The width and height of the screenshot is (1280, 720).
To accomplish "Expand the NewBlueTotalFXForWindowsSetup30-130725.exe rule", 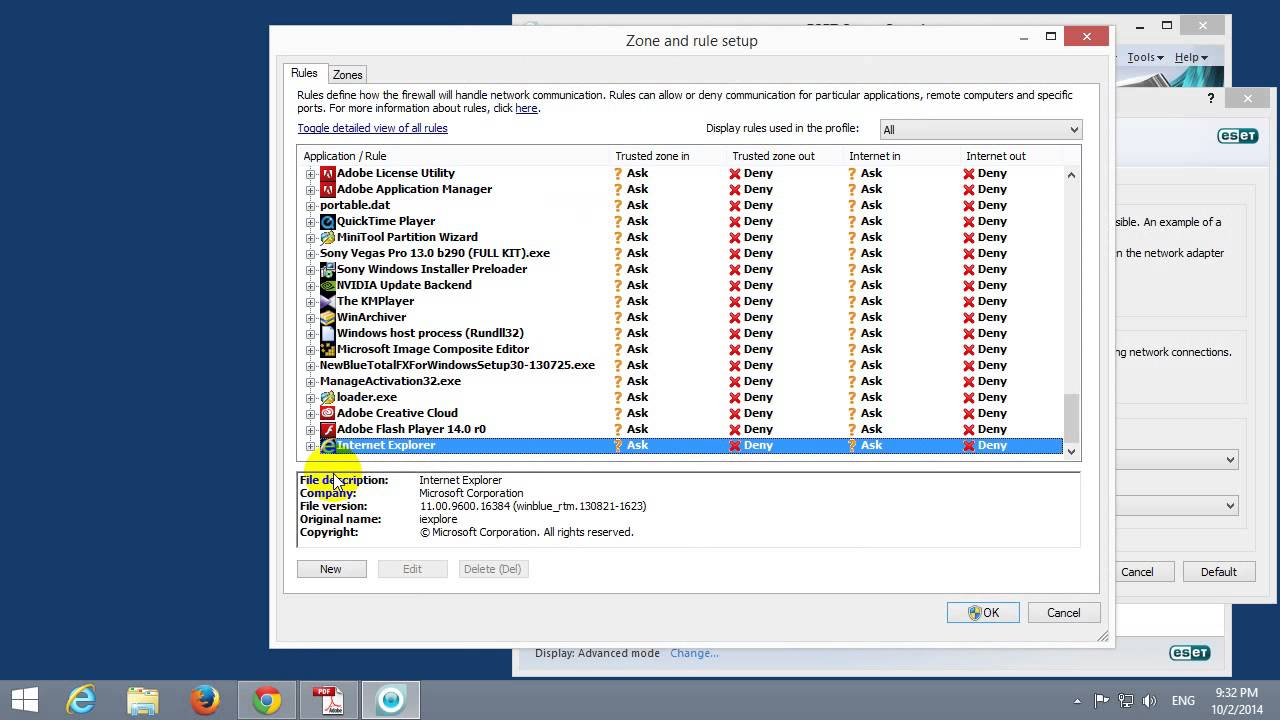I will click(311, 366).
